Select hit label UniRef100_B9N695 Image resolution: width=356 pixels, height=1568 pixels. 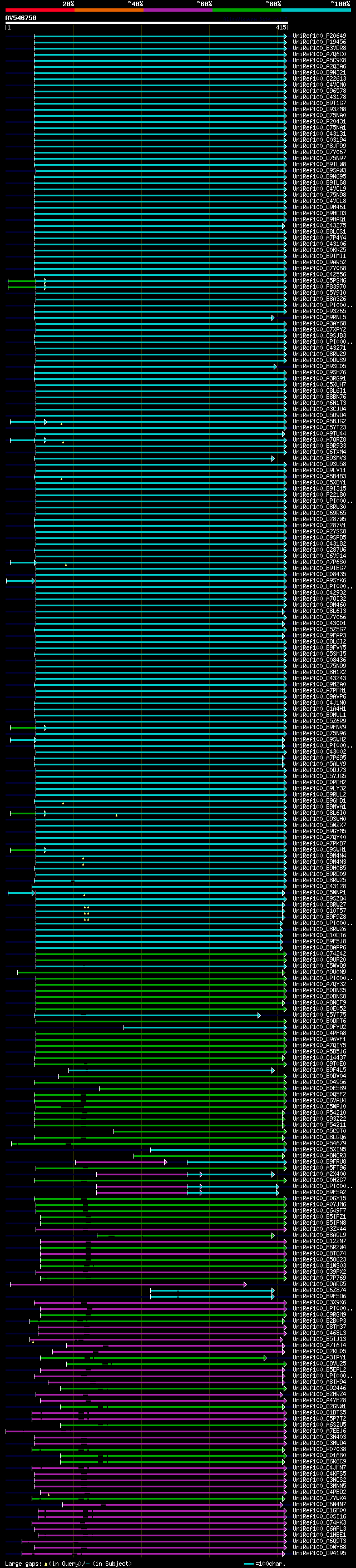click(319, 176)
